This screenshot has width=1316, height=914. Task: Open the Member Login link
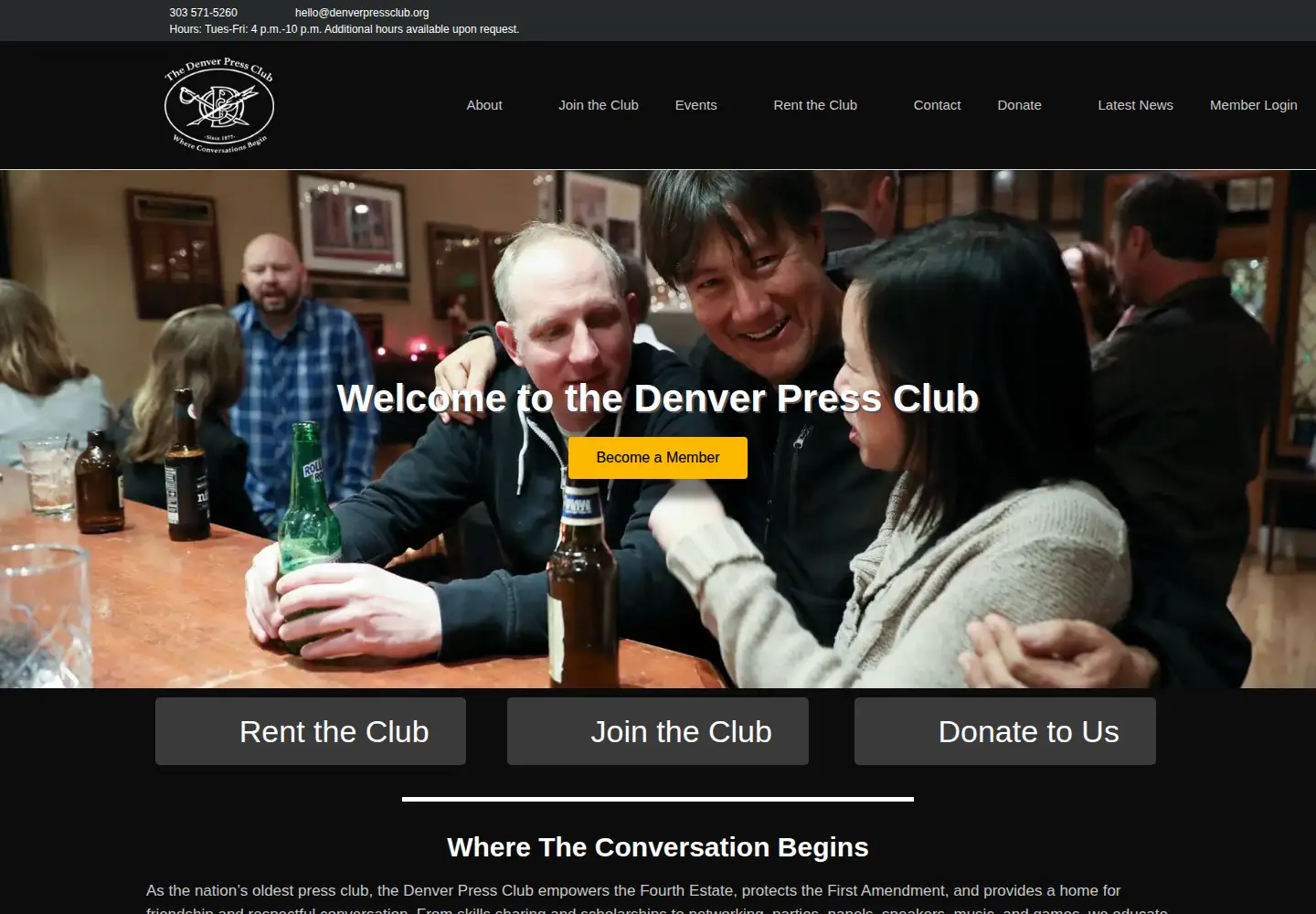click(x=1253, y=105)
